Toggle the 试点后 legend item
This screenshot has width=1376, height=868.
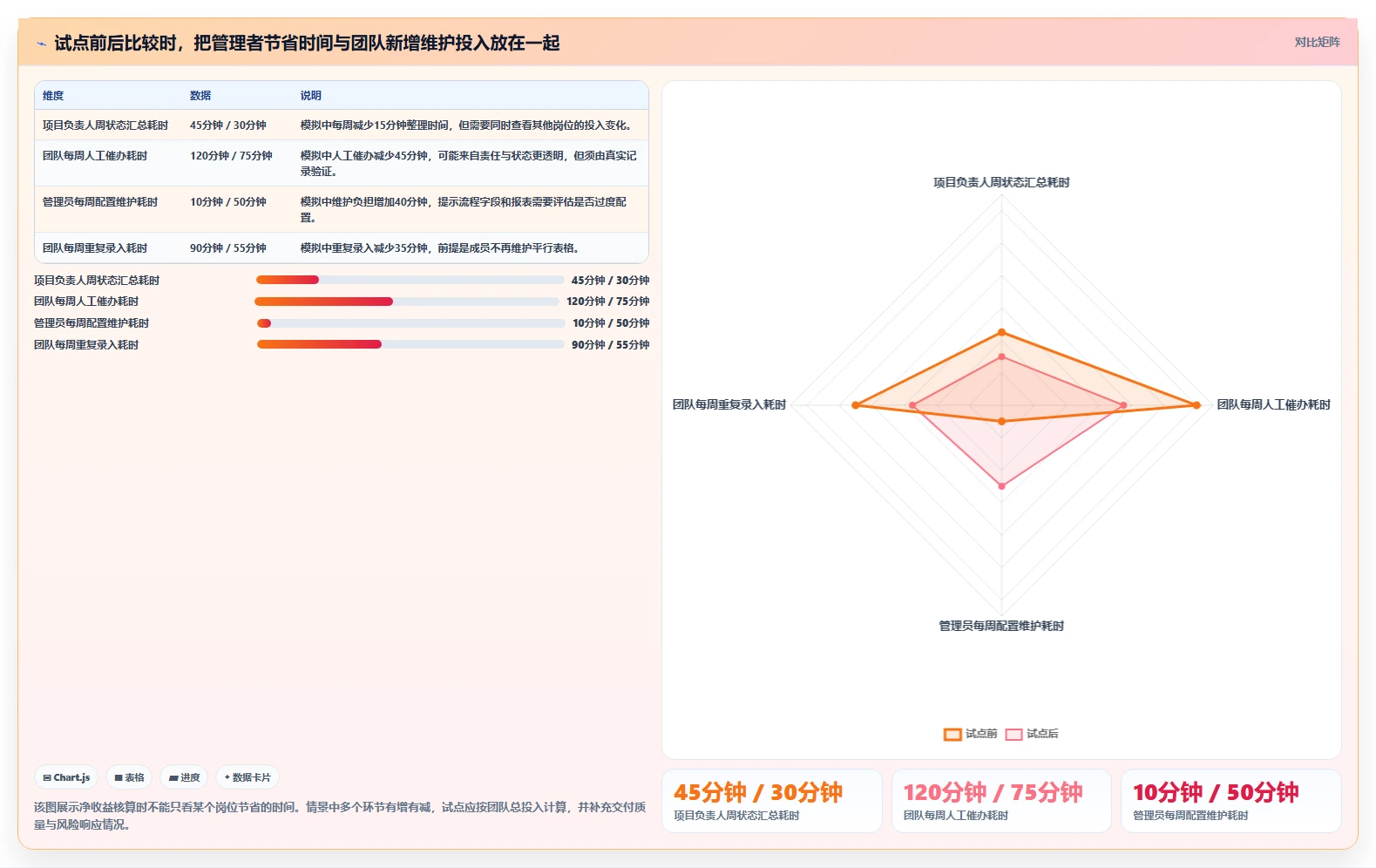coord(1032,734)
